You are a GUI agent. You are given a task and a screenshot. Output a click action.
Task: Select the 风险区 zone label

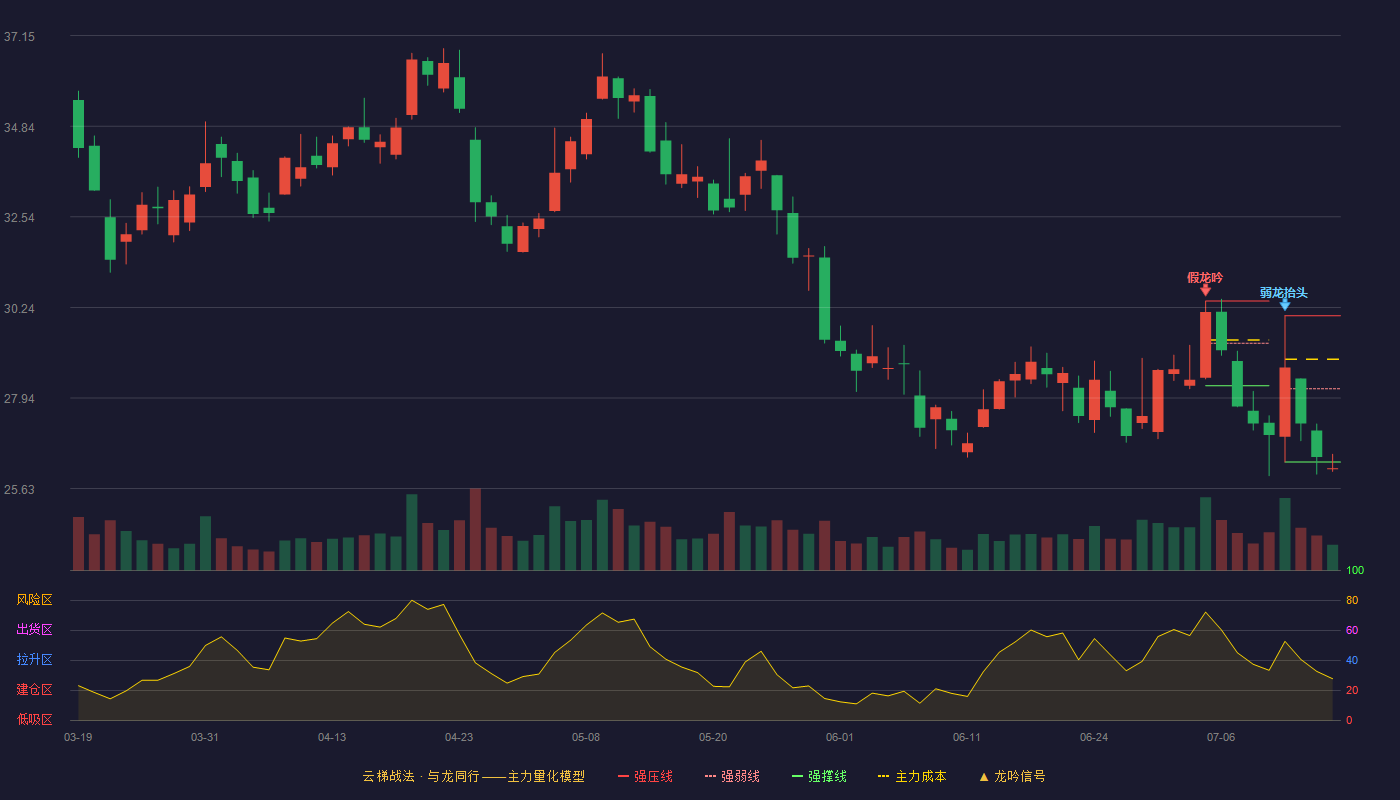(x=34, y=600)
